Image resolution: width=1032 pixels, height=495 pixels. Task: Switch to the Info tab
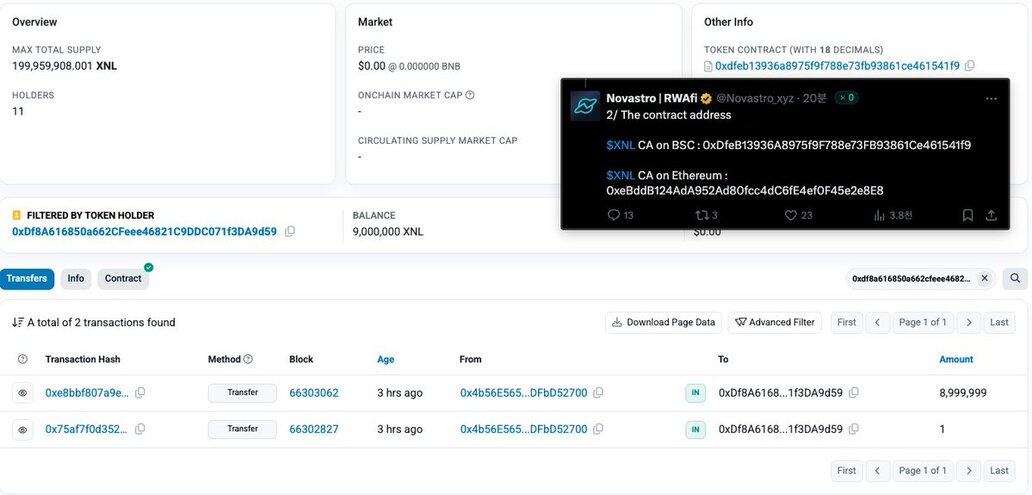pos(76,279)
